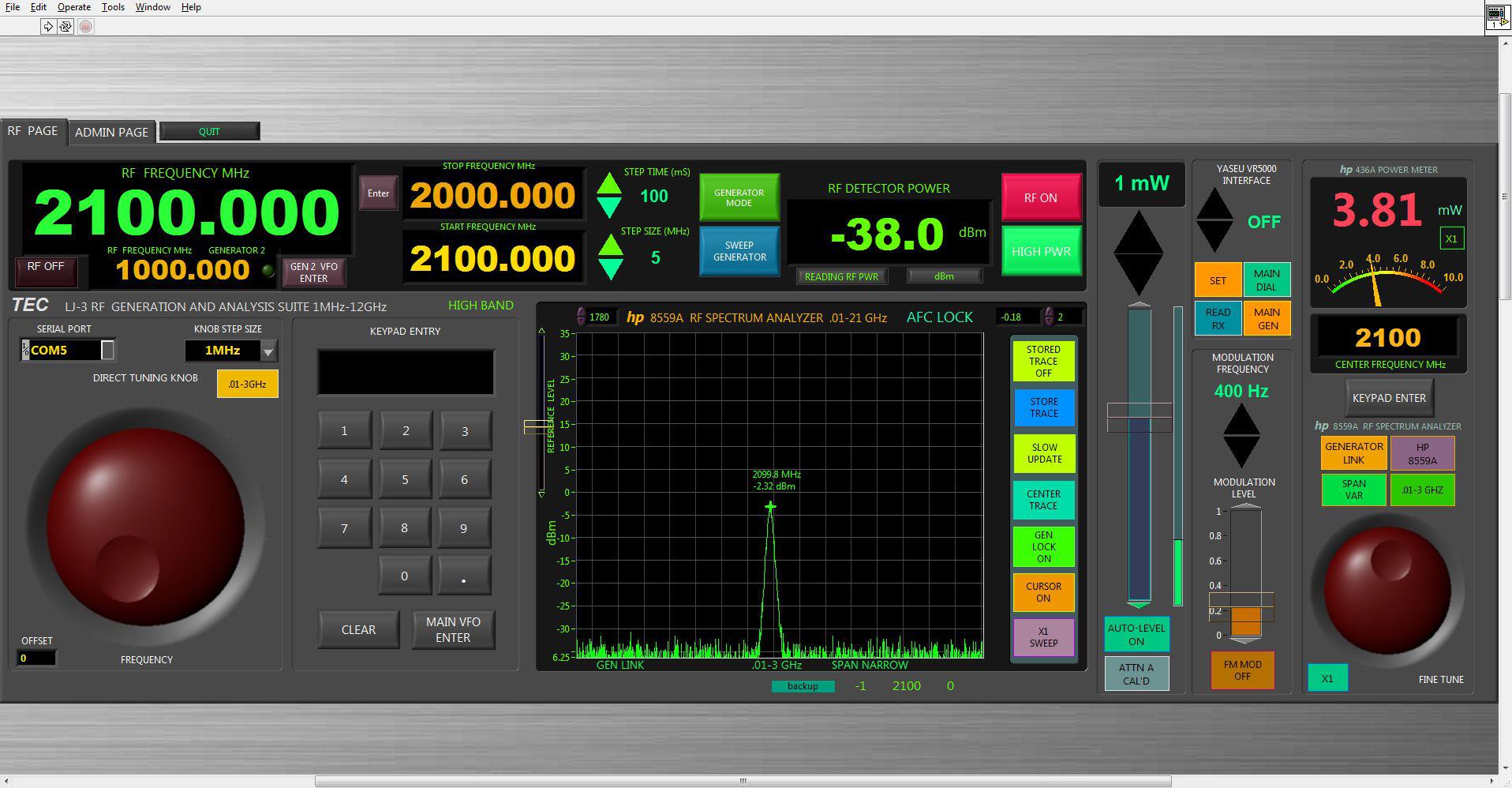Click the VI icon in top-right corner

(1496, 17)
